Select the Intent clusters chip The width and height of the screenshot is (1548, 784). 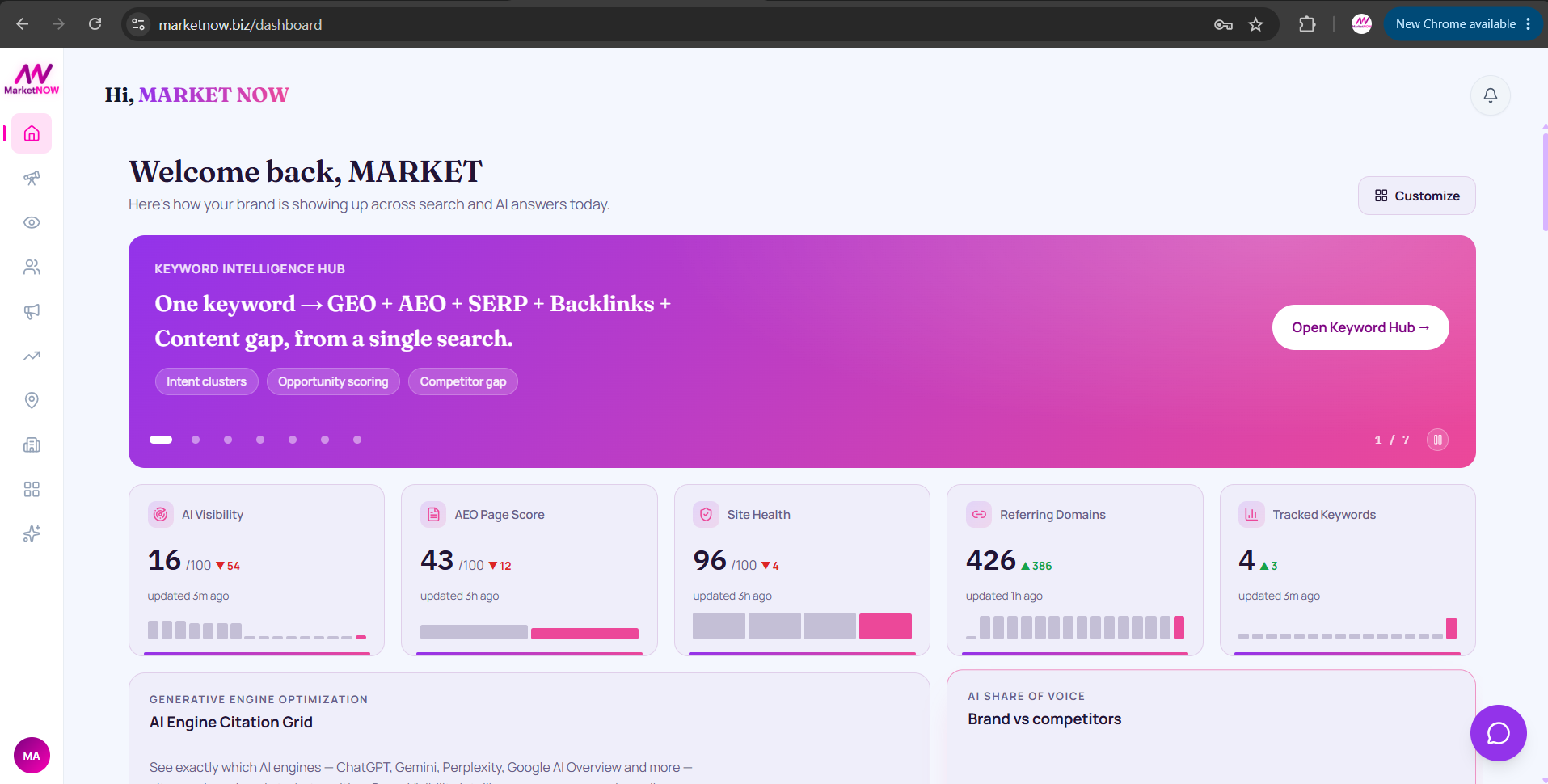(206, 381)
